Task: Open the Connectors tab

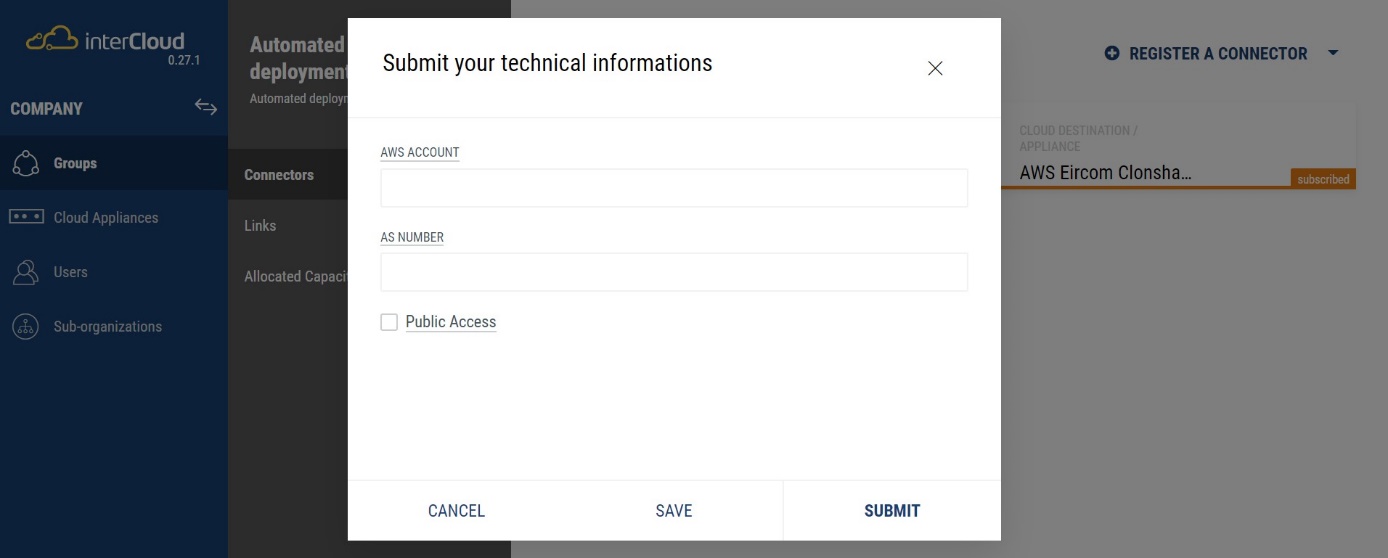Action: [279, 175]
